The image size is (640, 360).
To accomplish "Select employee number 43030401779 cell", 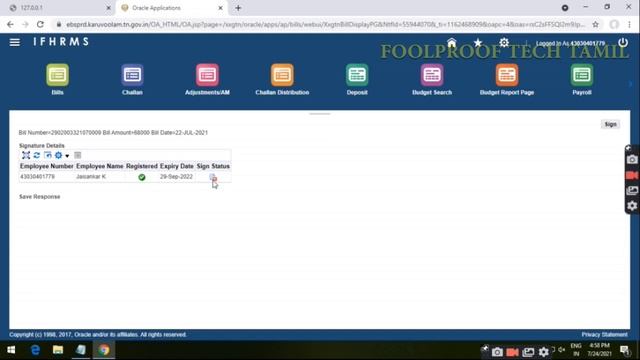I will [x=37, y=177].
